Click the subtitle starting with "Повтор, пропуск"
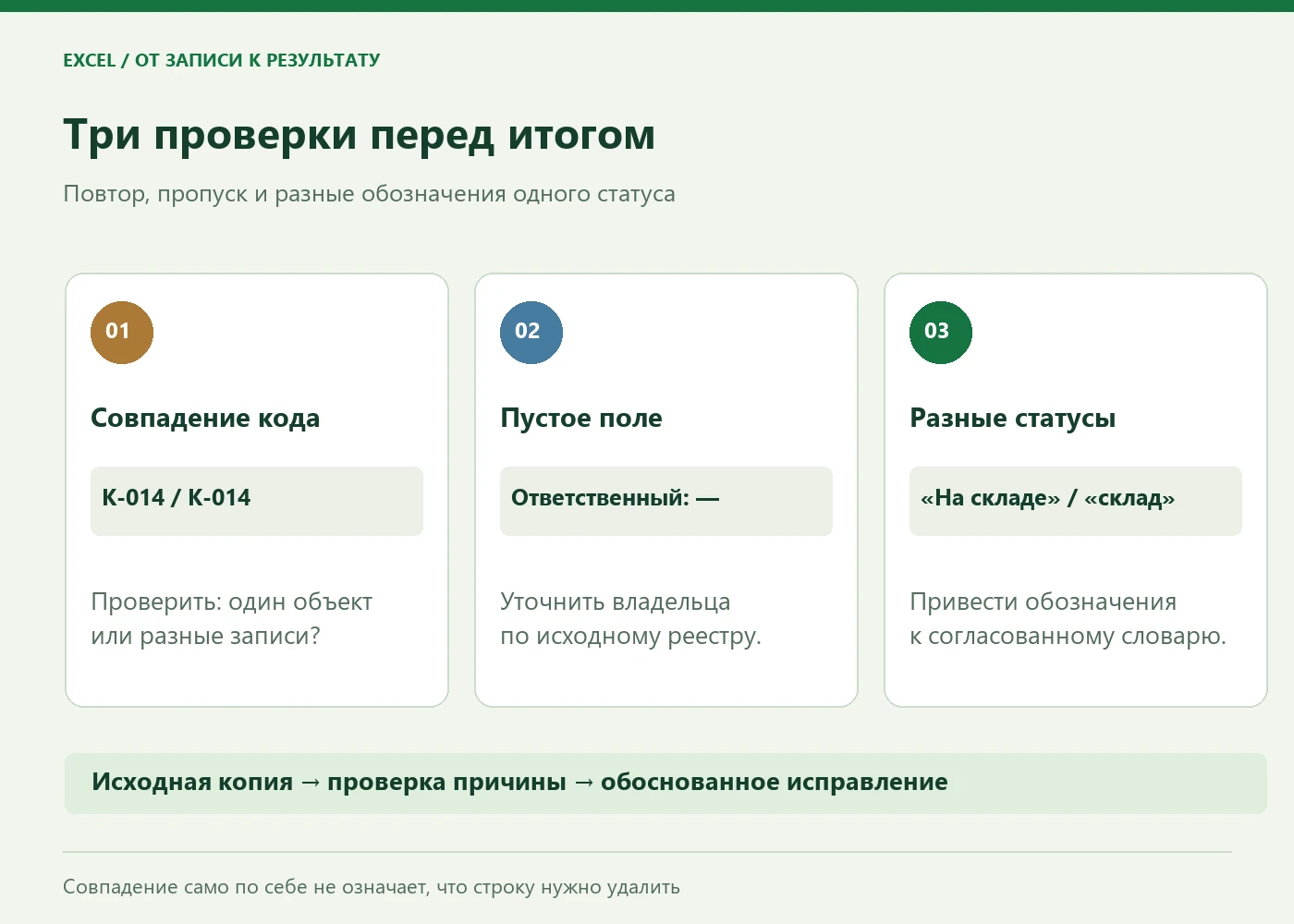 pos(369,194)
